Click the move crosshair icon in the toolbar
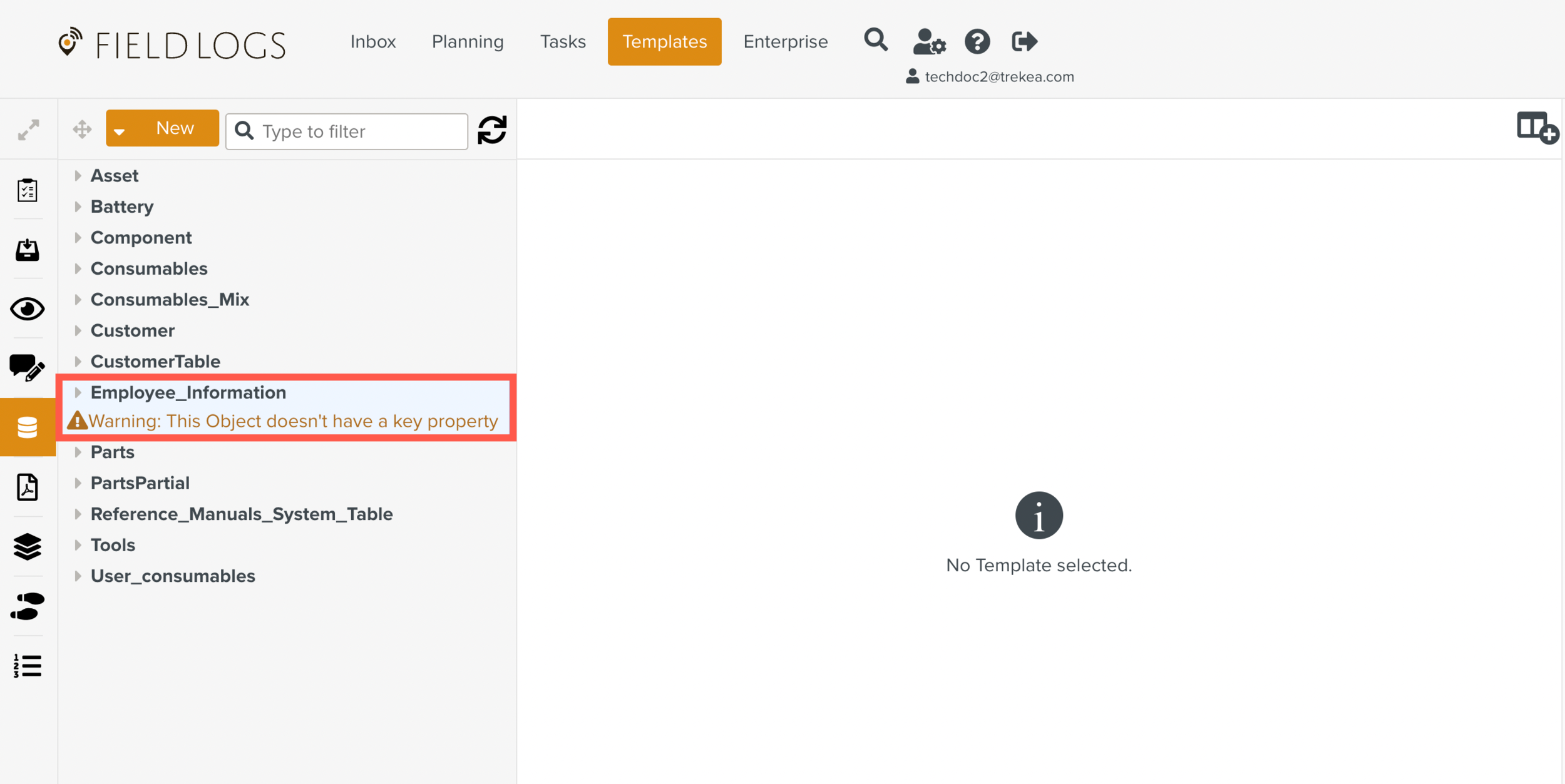The width and height of the screenshot is (1565, 784). pos(82,130)
